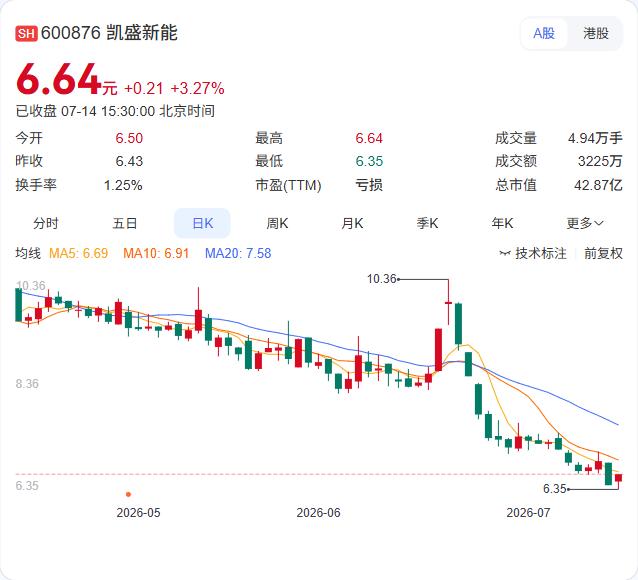Click the orange event dot above 2026-05

click(129, 494)
